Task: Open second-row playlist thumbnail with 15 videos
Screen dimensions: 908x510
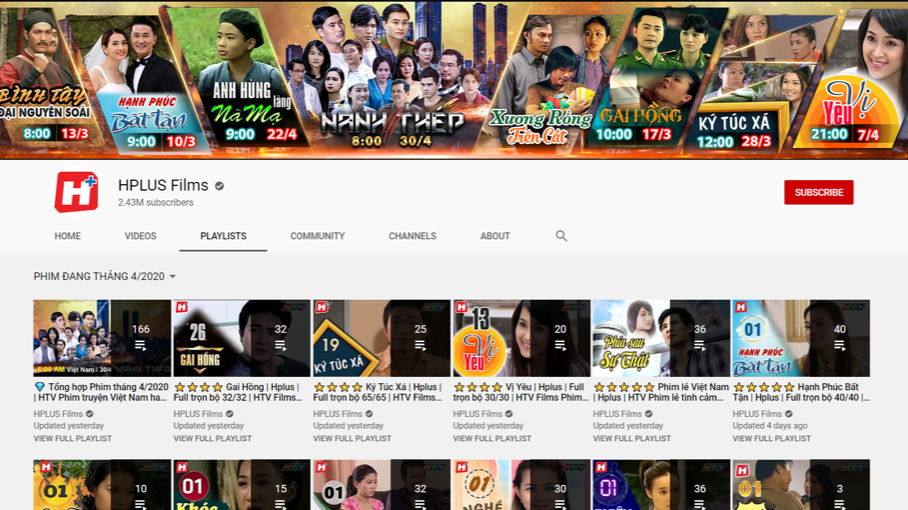Action: [x=241, y=485]
